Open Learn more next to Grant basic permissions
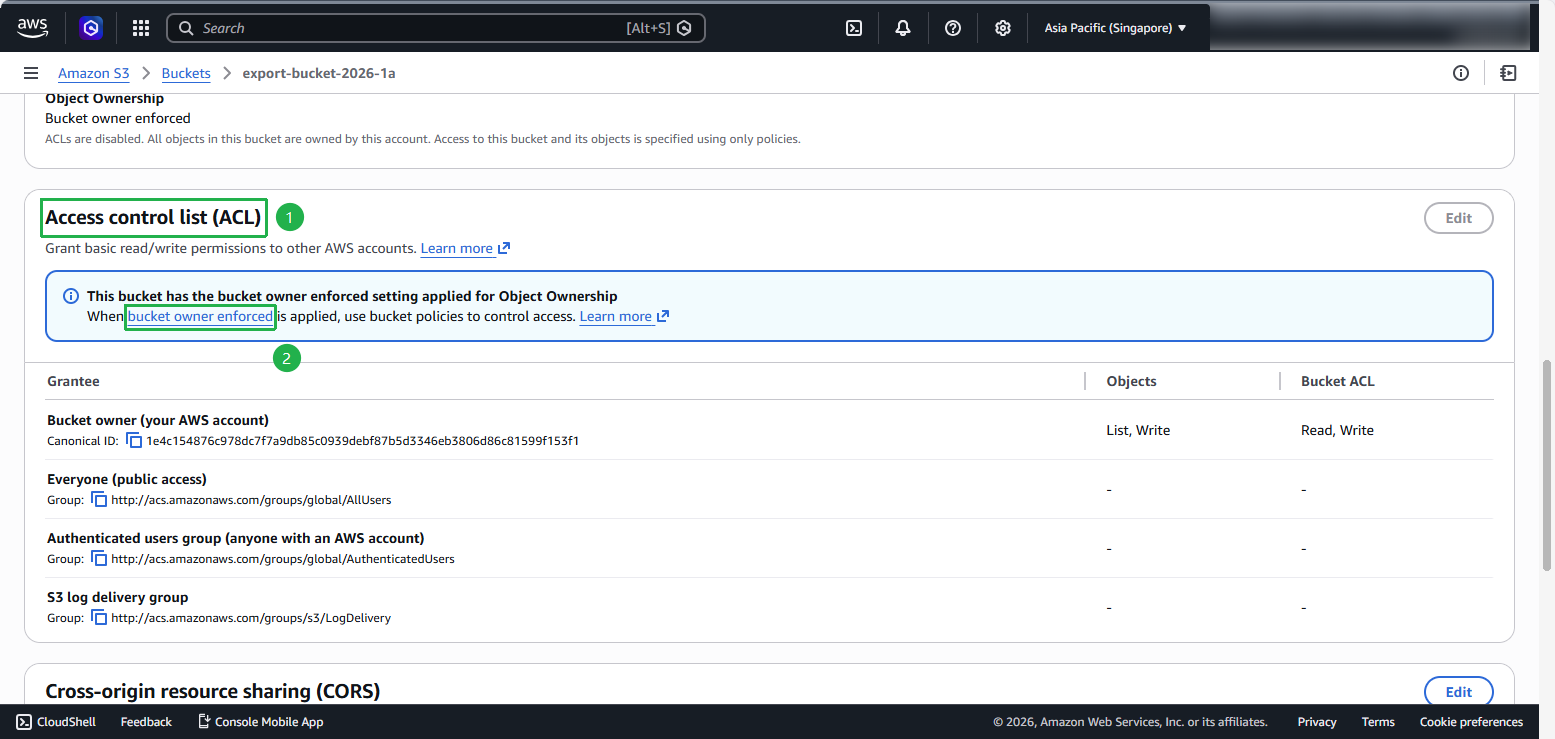 [465, 248]
